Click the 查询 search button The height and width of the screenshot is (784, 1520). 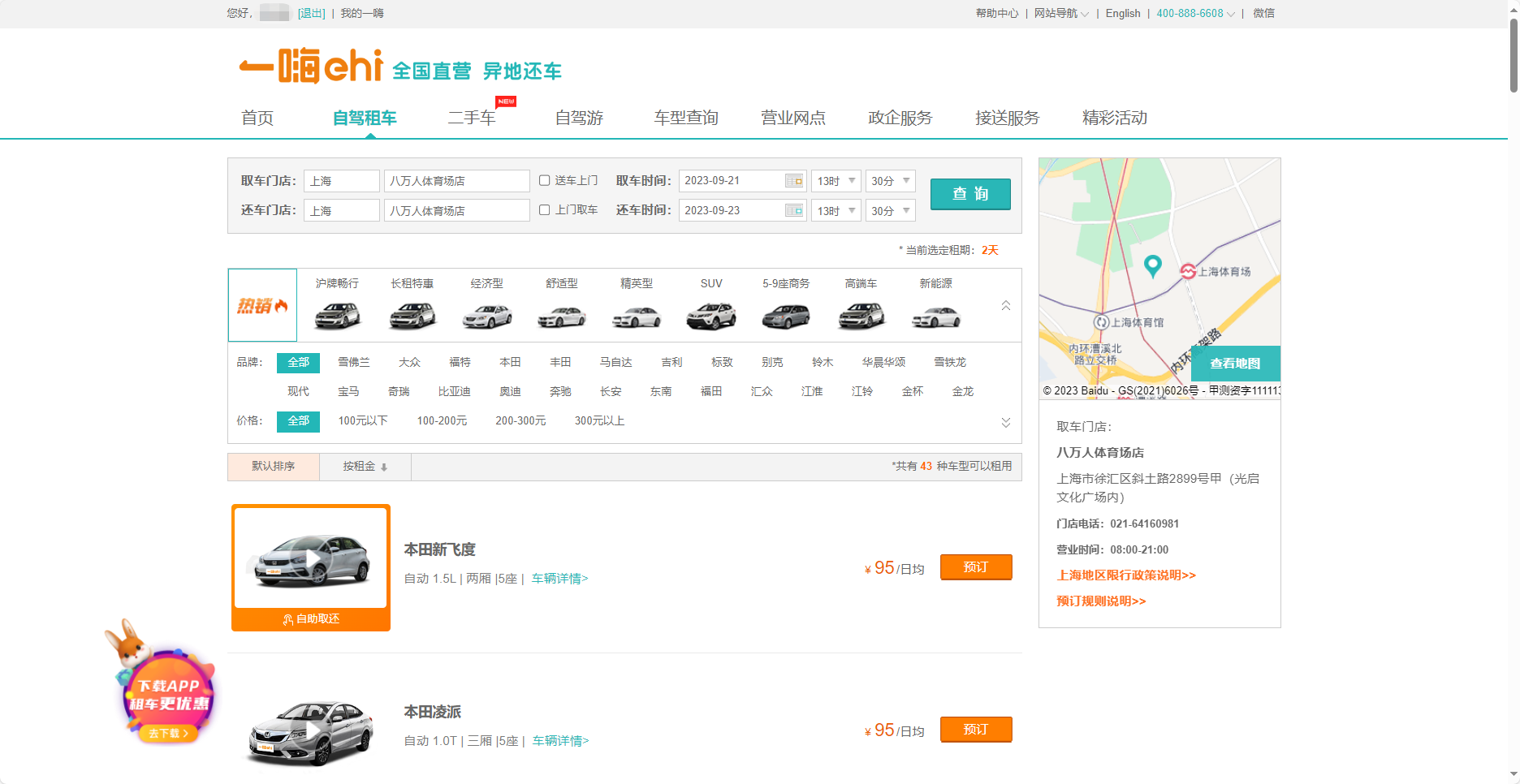(970, 194)
